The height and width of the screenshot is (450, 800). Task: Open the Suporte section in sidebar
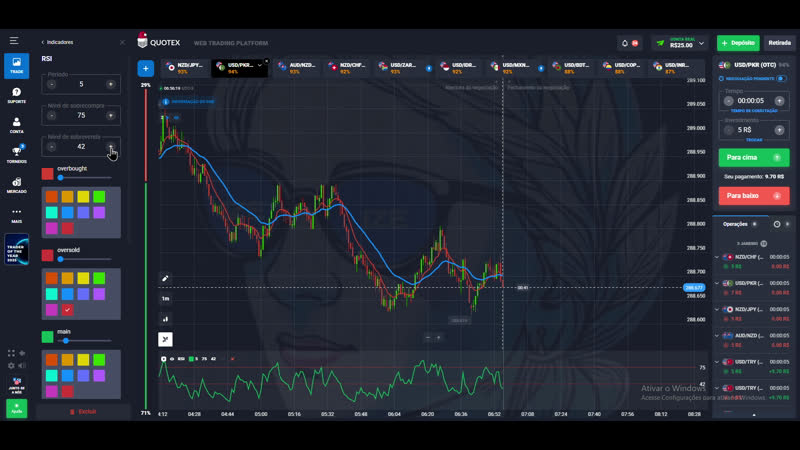click(x=16, y=94)
